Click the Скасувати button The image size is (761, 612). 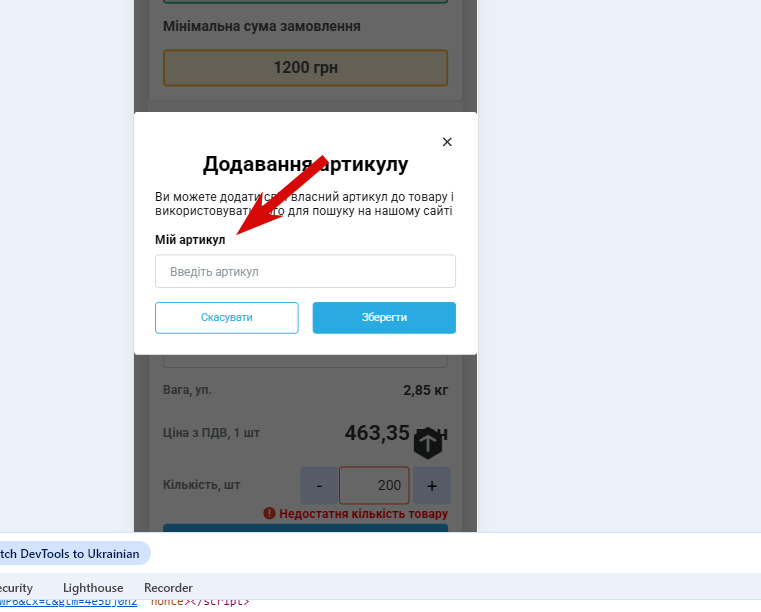227,318
